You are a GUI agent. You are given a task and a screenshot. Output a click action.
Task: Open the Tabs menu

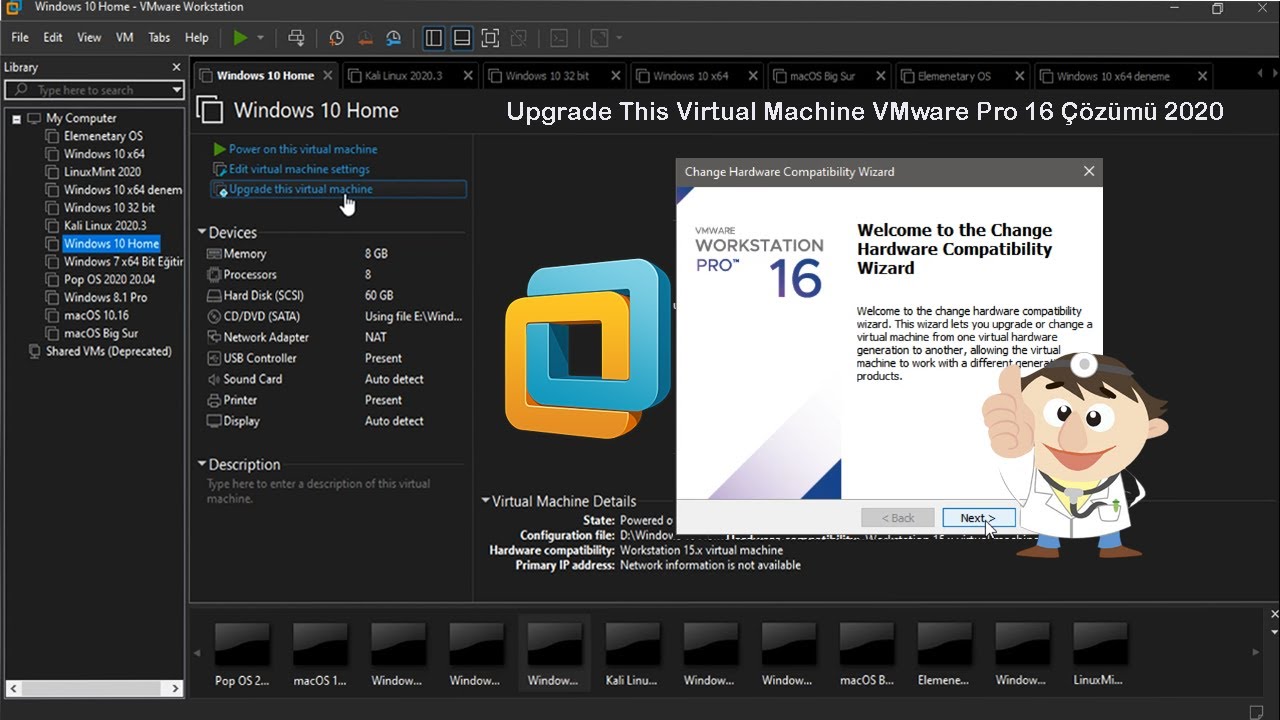[x=159, y=38]
